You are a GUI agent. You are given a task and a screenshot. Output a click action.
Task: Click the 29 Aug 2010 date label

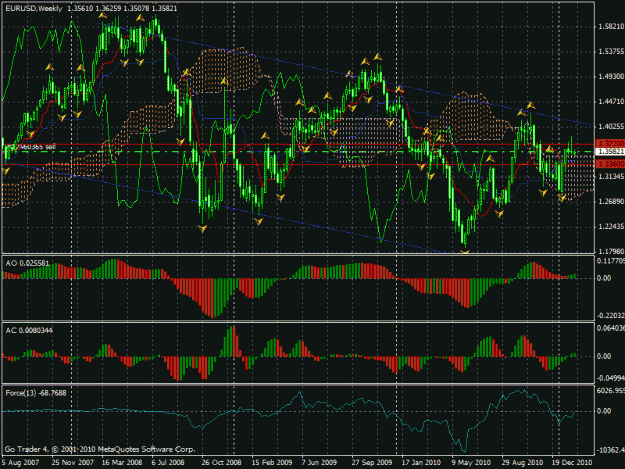point(522,463)
